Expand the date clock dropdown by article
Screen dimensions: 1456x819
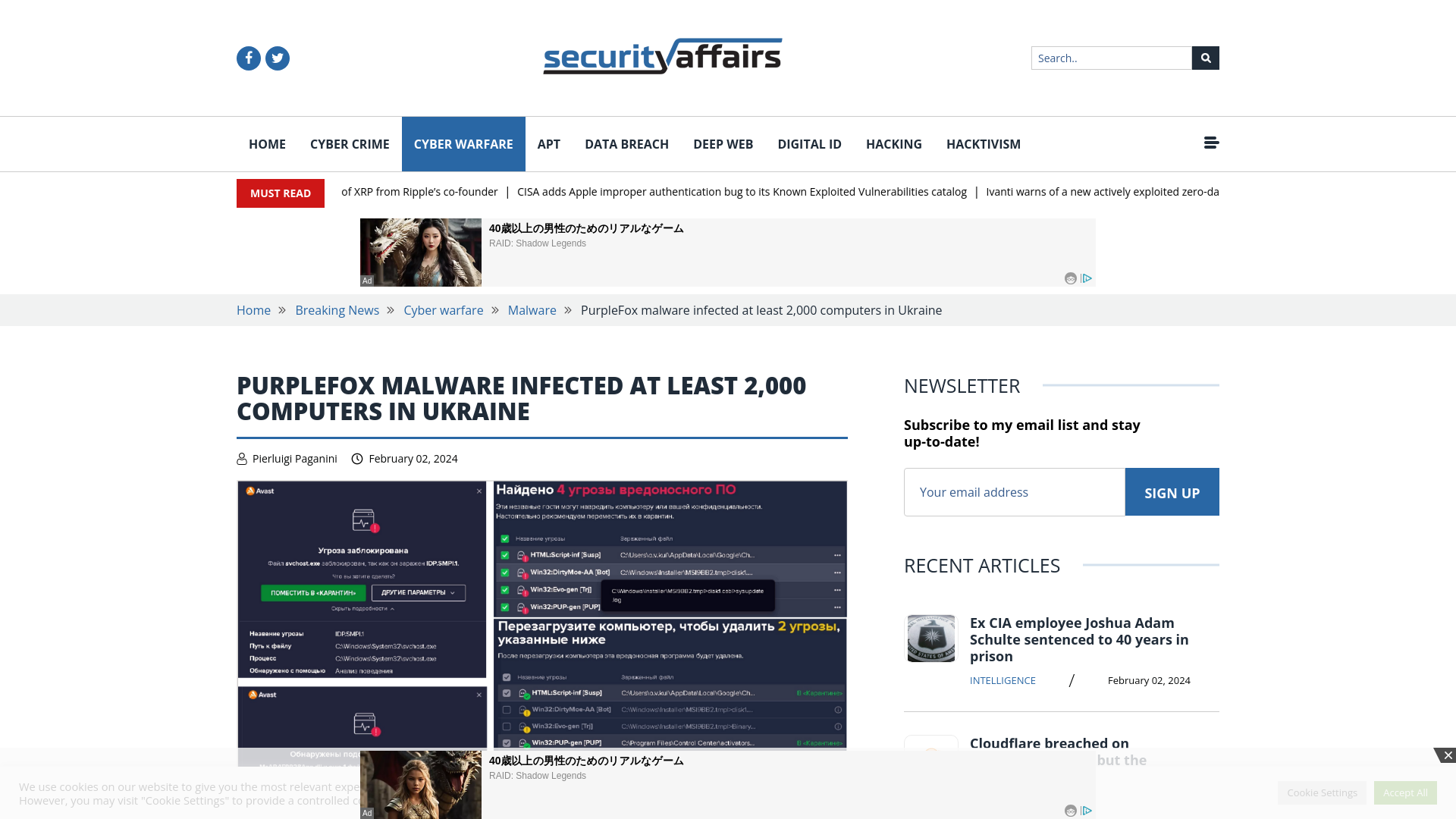tap(357, 458)
